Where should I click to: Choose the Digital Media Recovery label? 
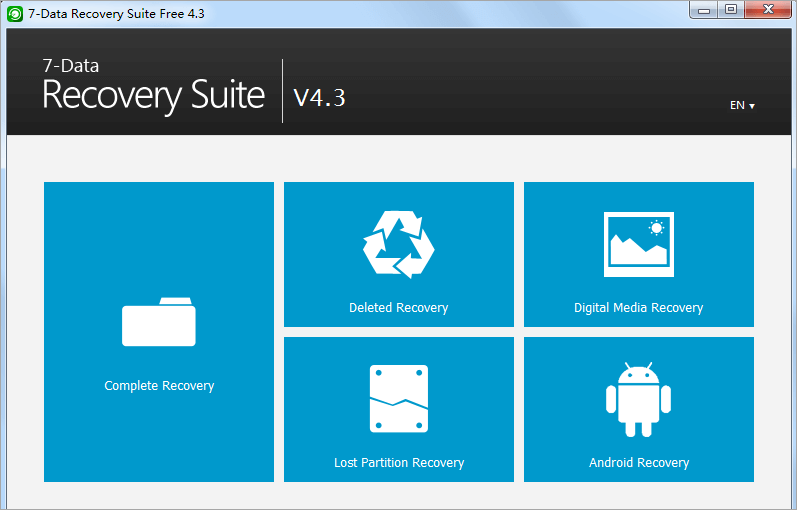tap(638, 308)
